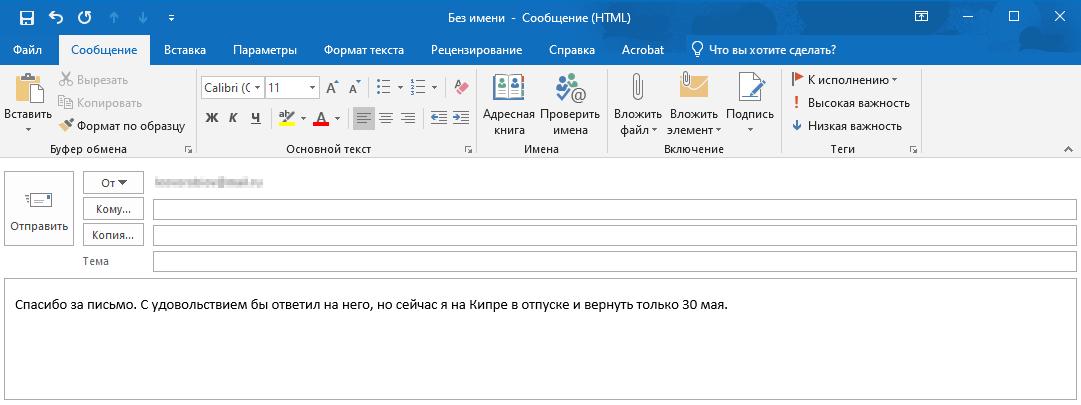Toggle underline Ч formatting
The height and width of the screenshot is (405, 1081).
click(256, 118)
